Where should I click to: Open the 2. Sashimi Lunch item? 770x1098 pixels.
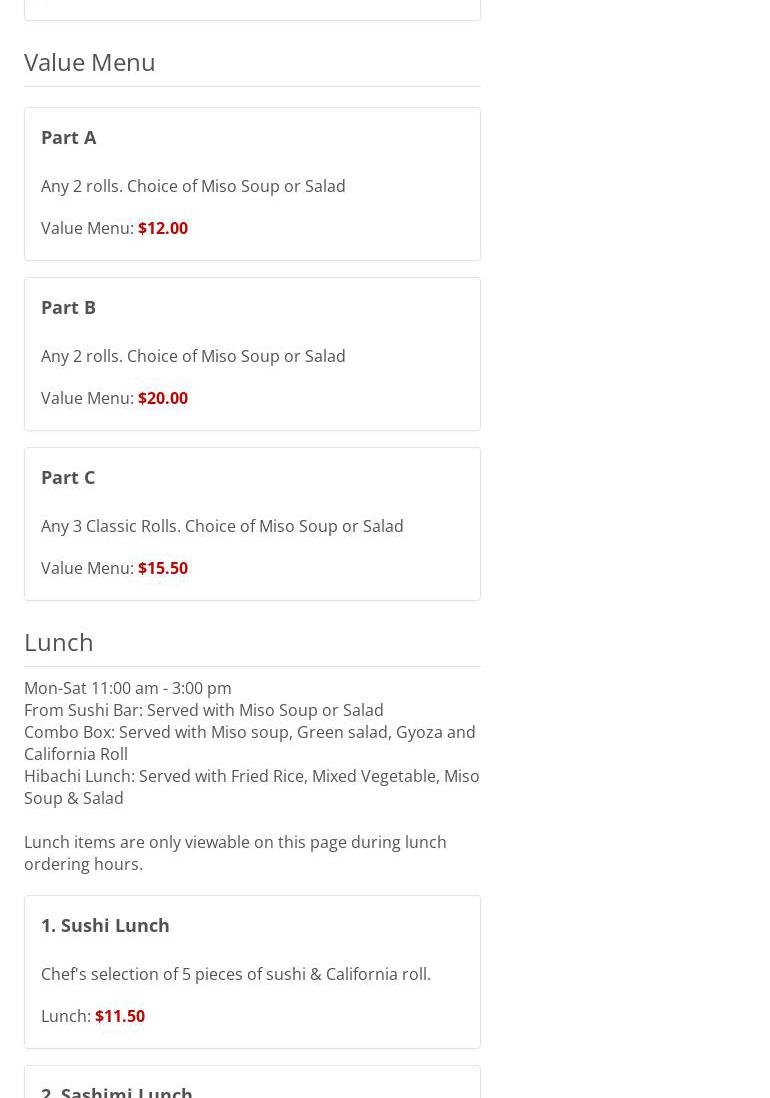click(x=117, y=1090)
